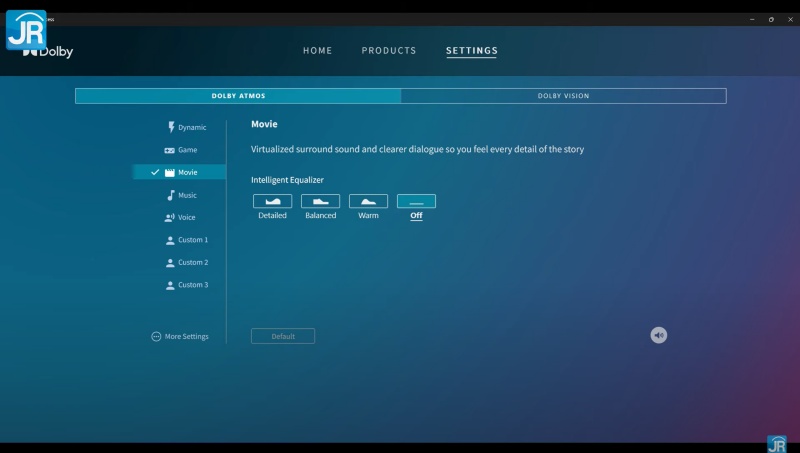Reset profile with Default button

(283, 336)
